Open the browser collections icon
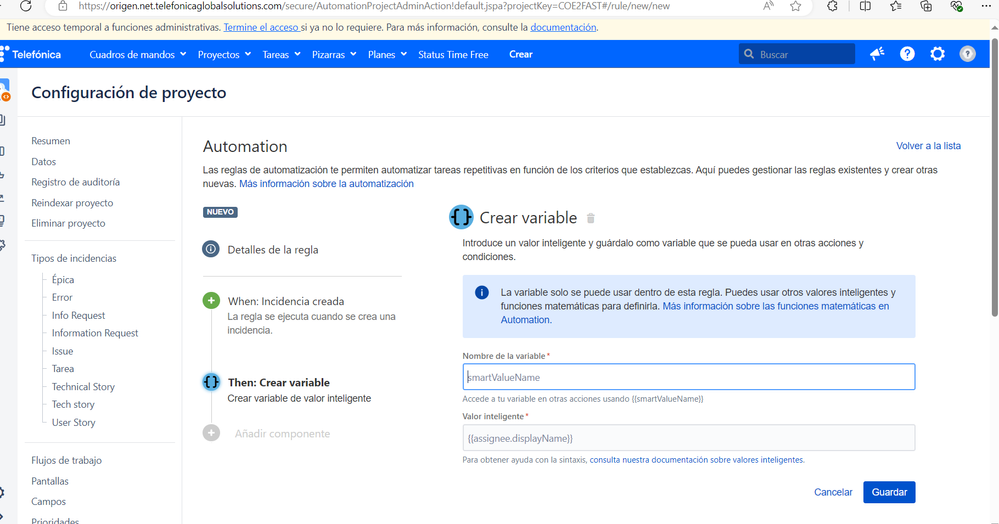This screenshot has height=524, width=999. pyautogui.click(x=926, y=6)
